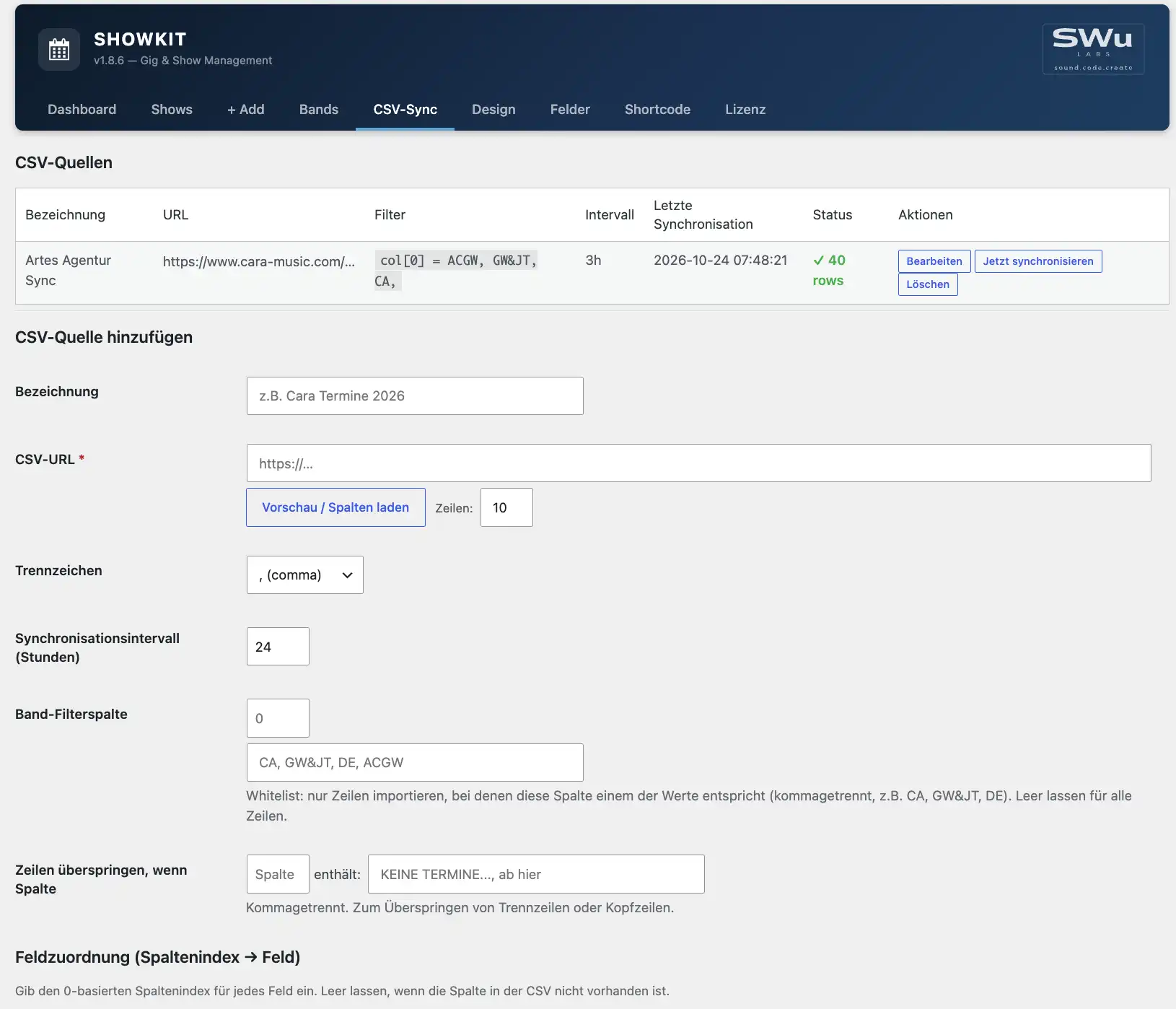1176x1009 pixels.
Task: Open the + Add tab
Action: [x=246, y=110]
